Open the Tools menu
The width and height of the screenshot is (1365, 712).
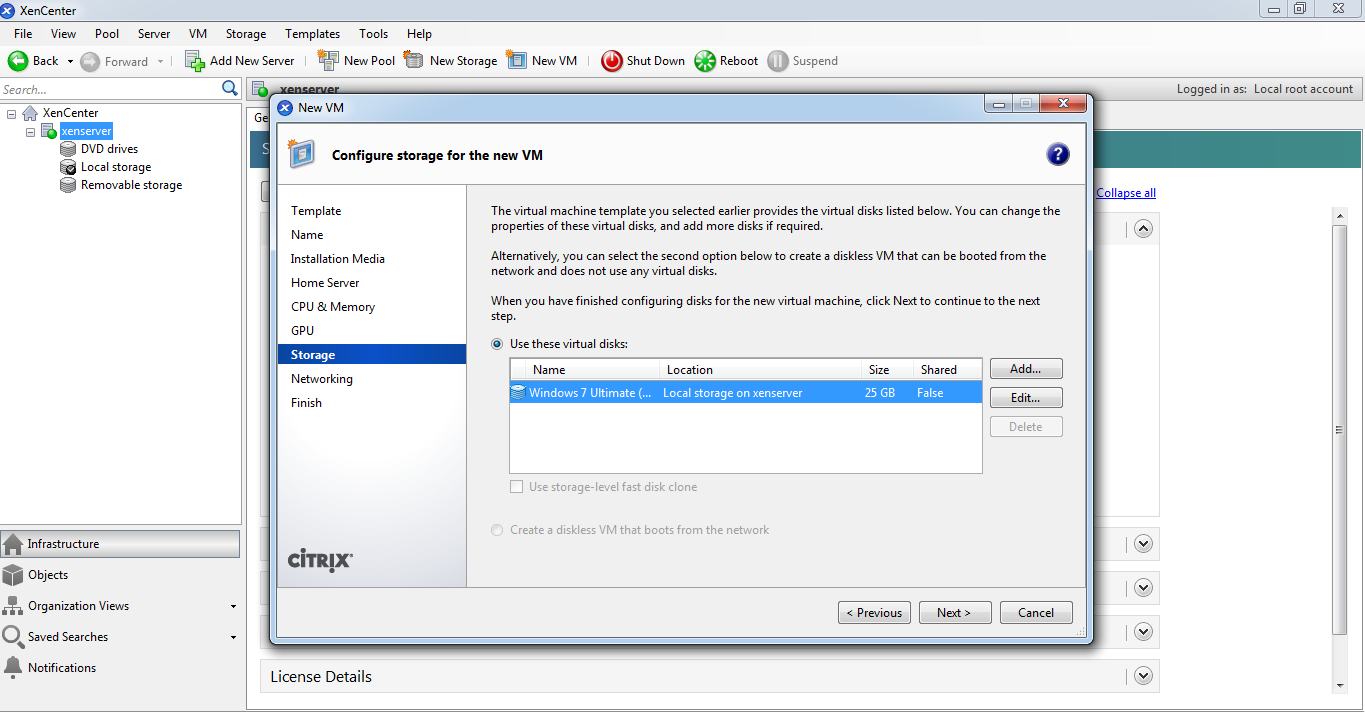point(374,34)
